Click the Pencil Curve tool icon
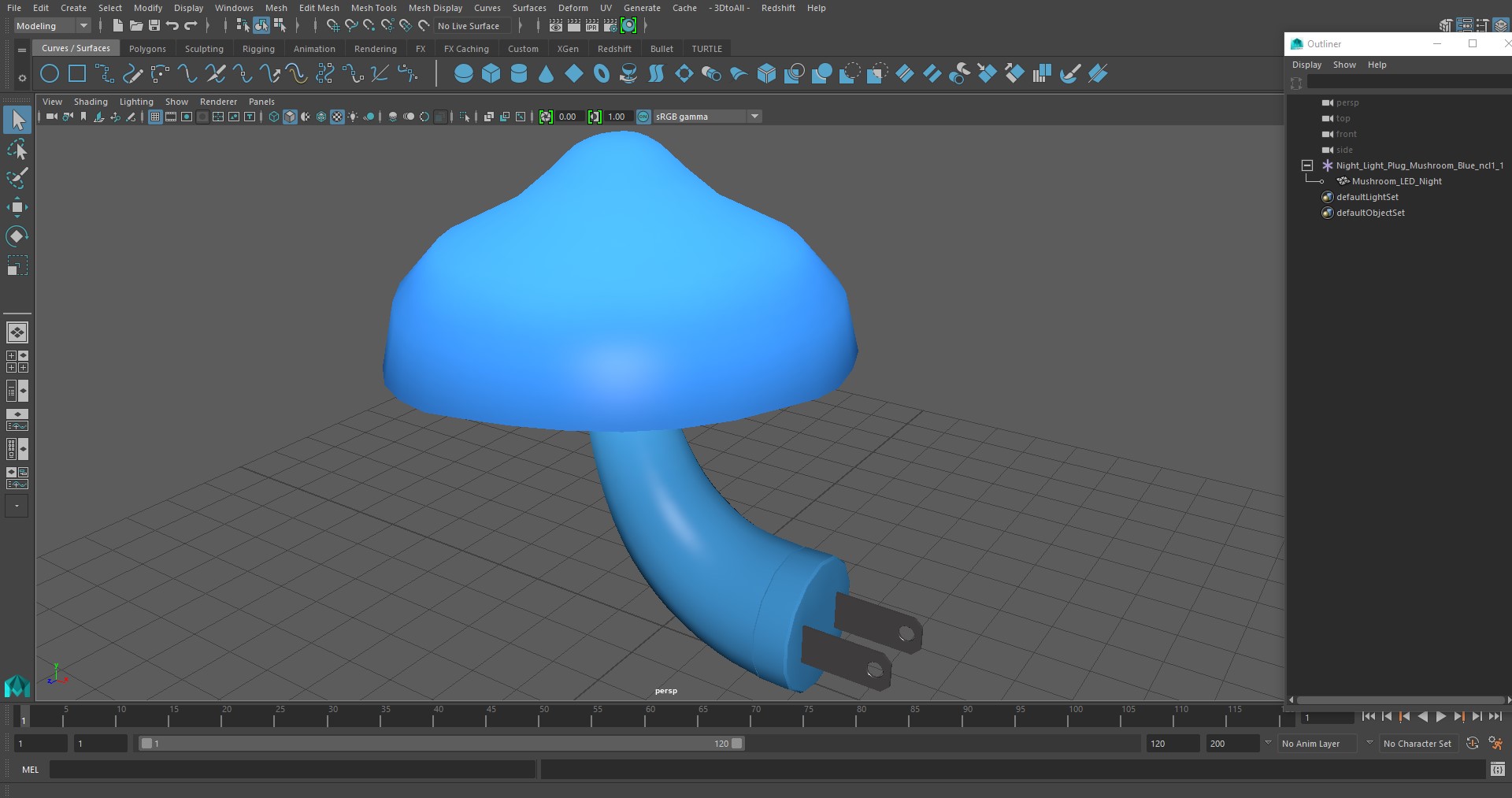Viewport: 1512px width, 798px height. pyautogui.click(x=132, y=74)
